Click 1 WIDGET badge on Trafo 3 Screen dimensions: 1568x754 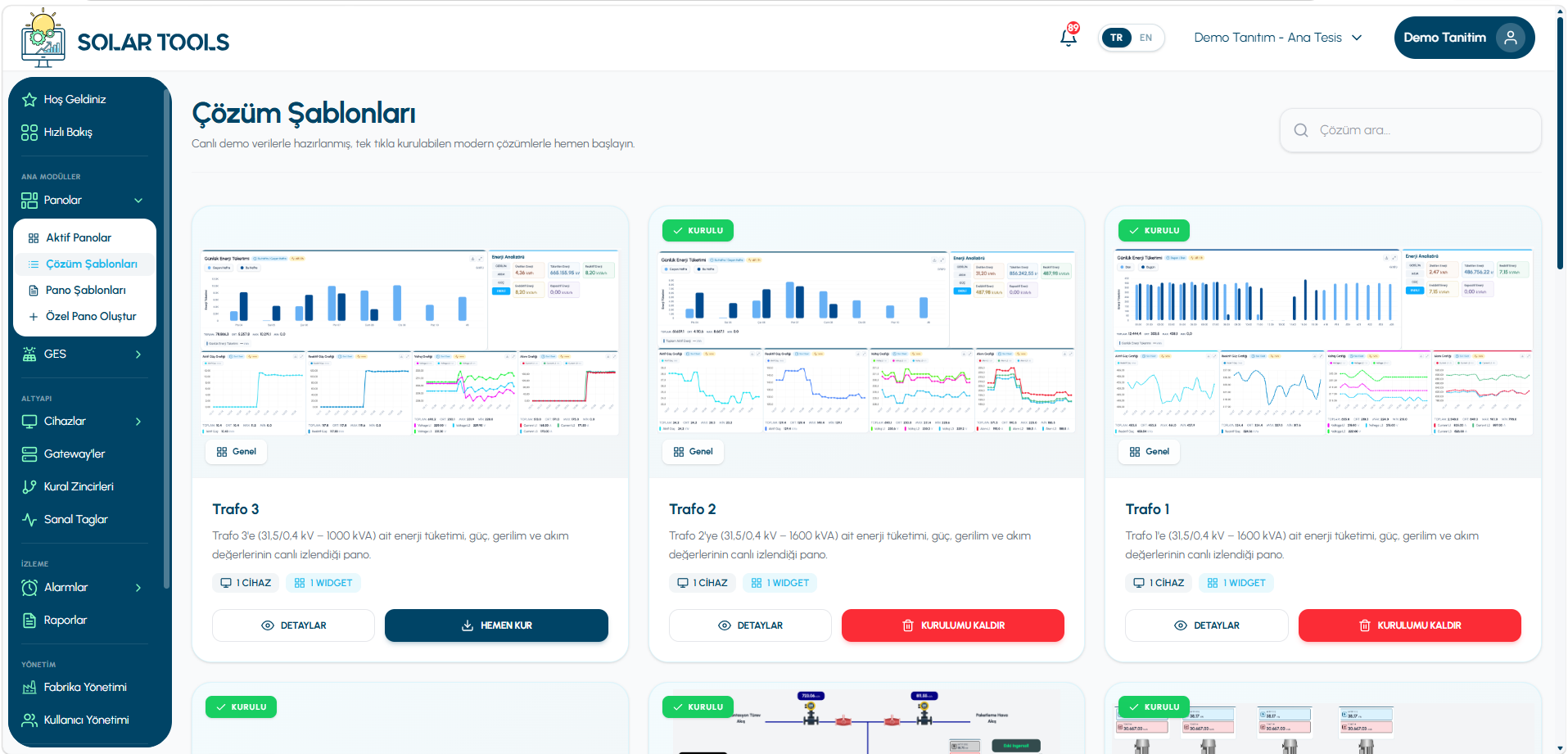point(323,583)
